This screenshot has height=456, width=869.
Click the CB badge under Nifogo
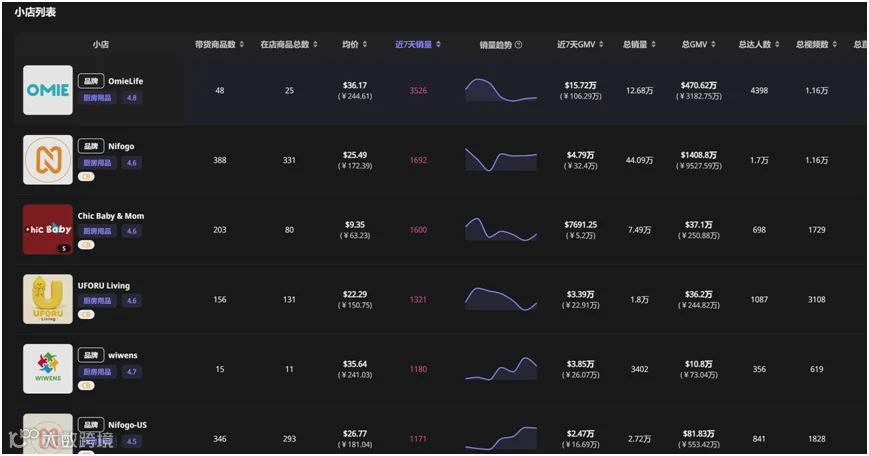click(86, 177)
